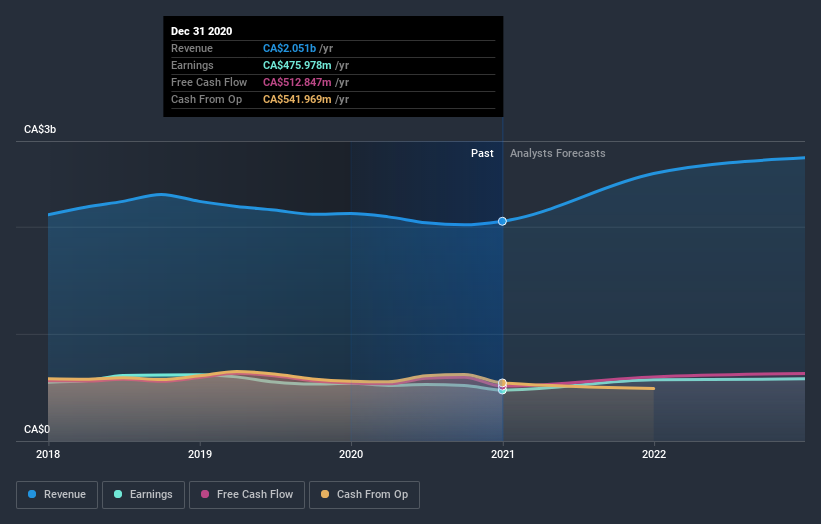Screen dimensions: 821x524
Task: Toggle the Revenue series legend button
Action: point(57,495)
